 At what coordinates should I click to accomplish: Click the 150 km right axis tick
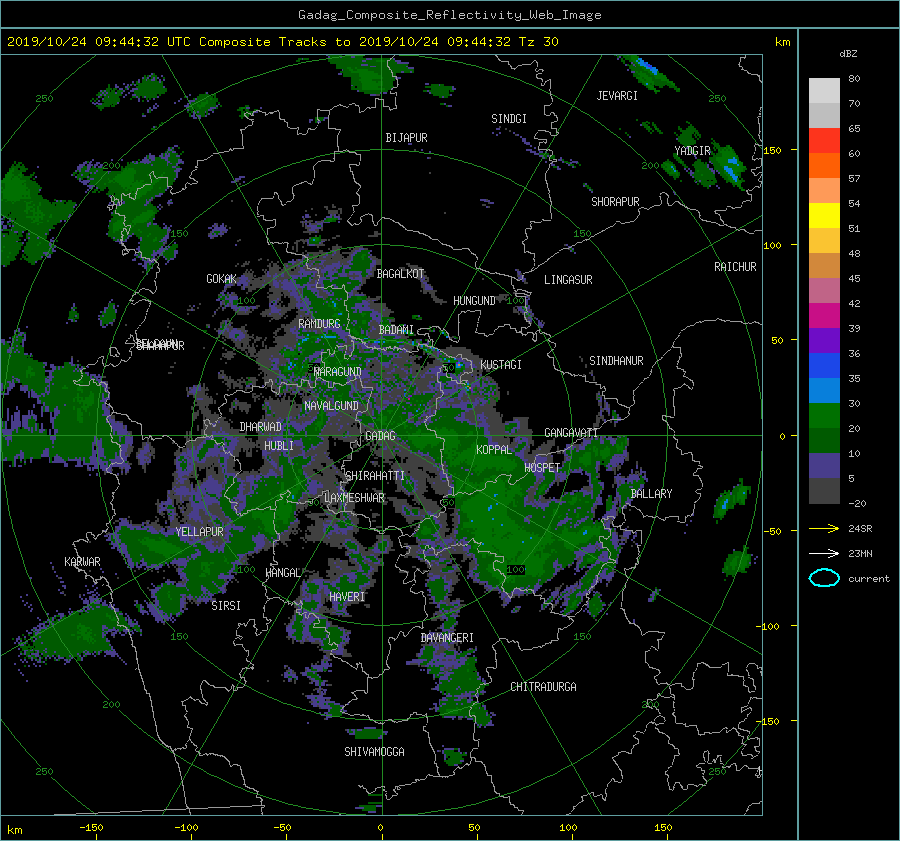[x=772, y=150]
